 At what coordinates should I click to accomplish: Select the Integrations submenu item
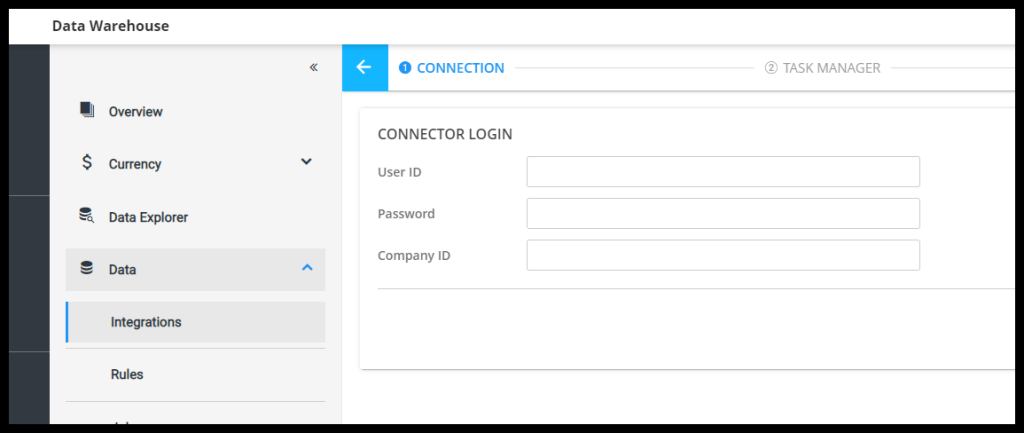pos(146,322)
